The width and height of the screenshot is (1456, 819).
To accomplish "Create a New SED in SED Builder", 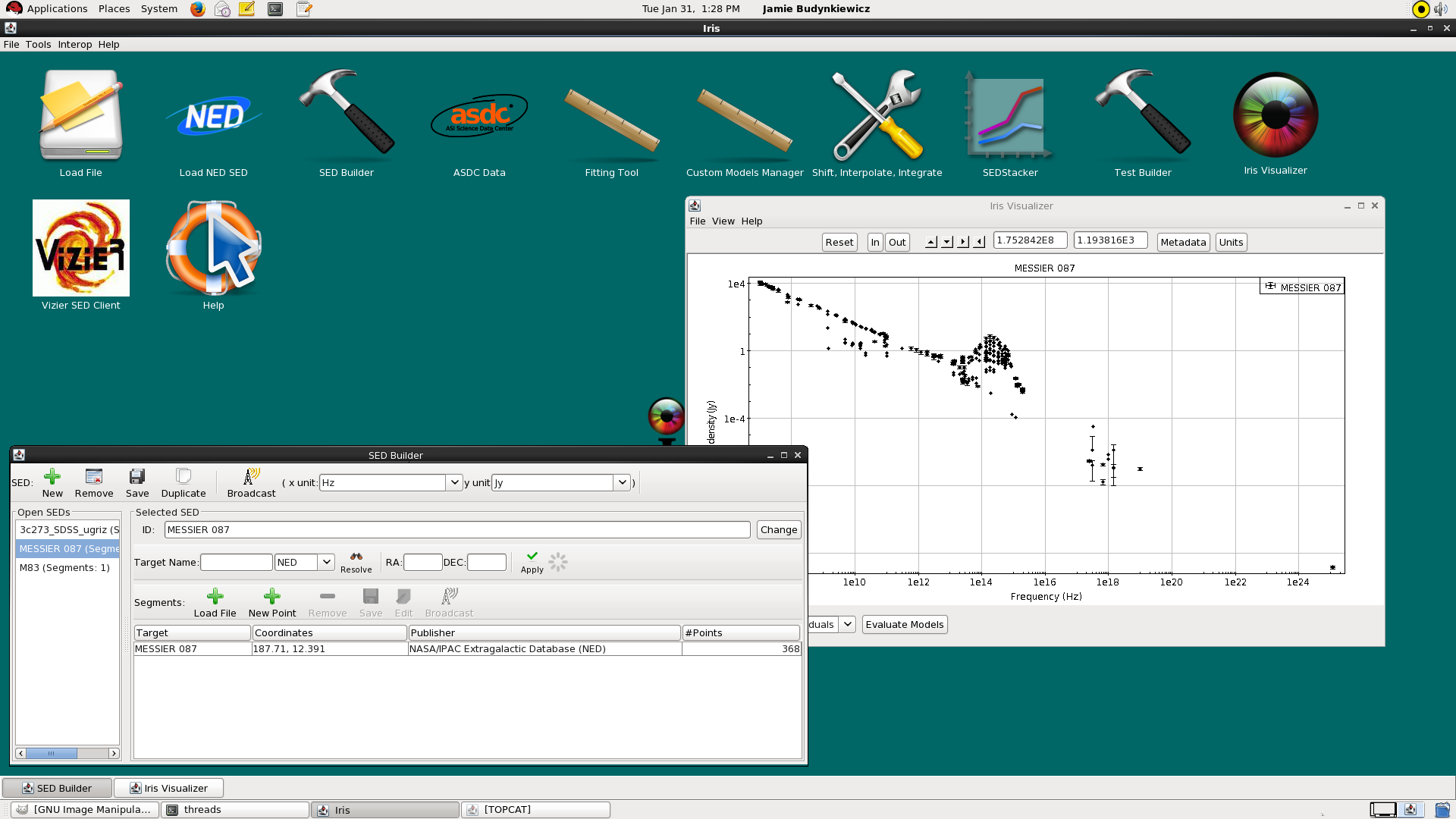I will [x=52, y=483].
